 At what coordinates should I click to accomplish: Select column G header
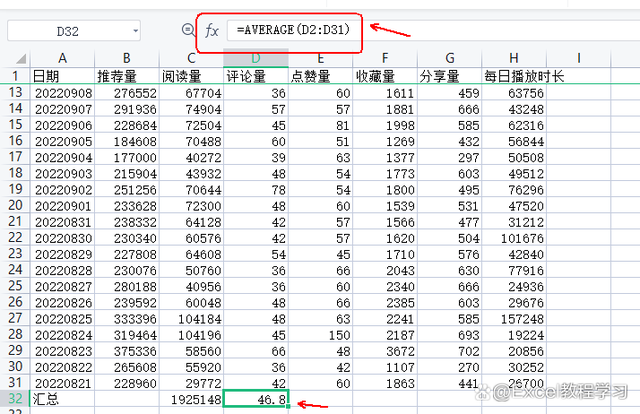tap(450, 58)
